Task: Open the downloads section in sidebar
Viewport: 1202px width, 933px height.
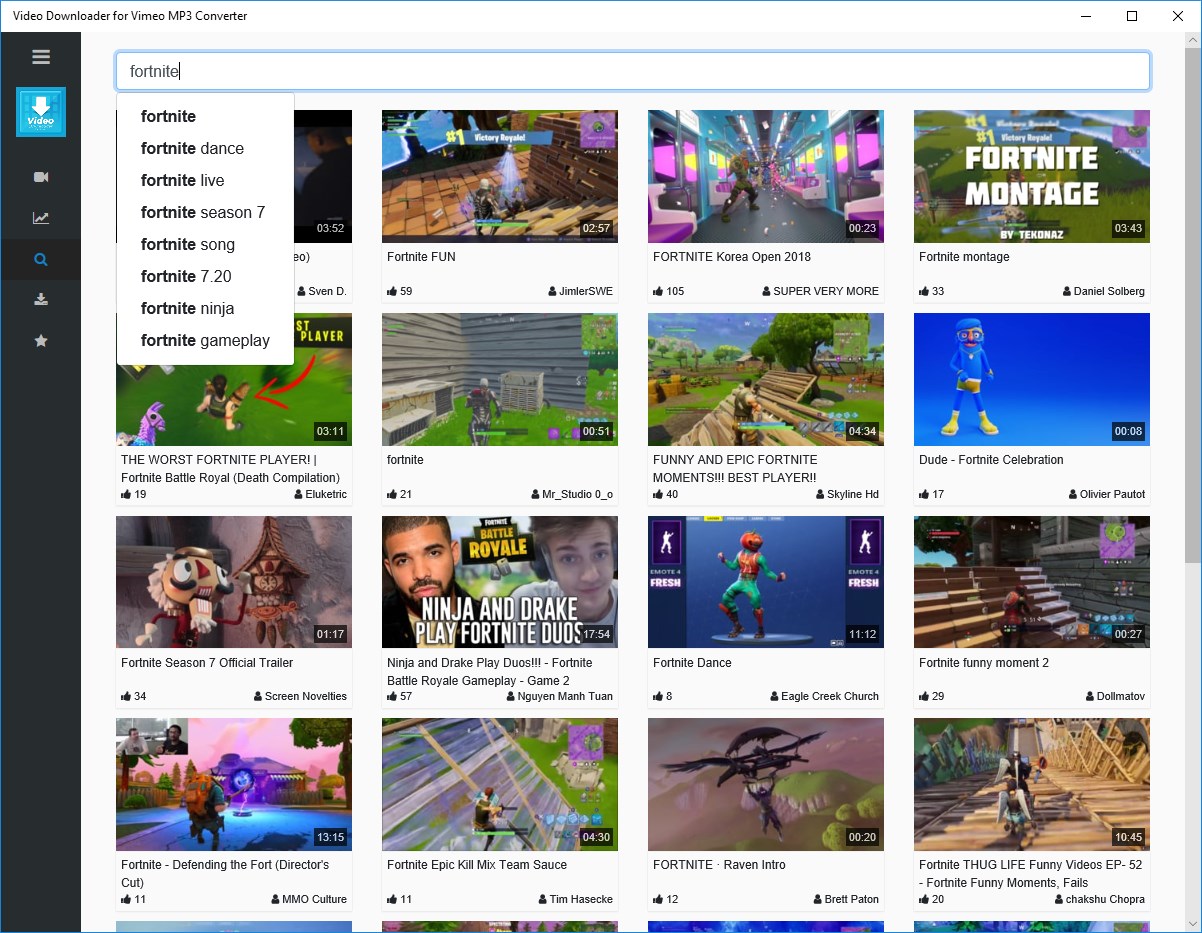Action: (x=41, y=299)
